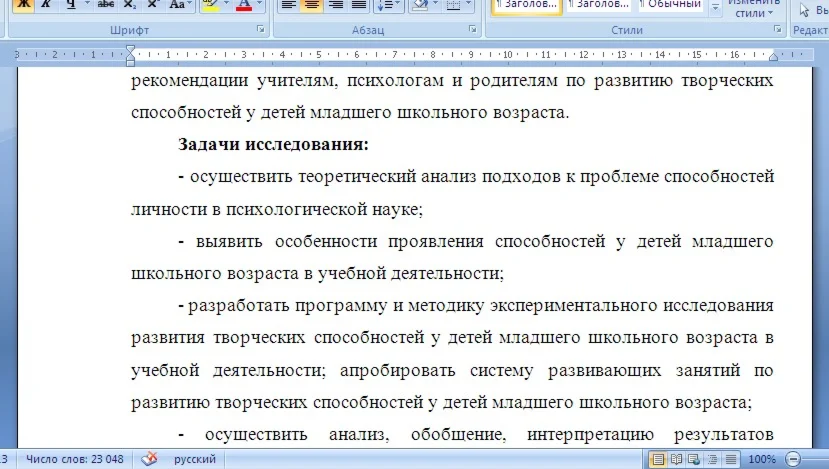Toggle center alignment
The image size is (829, 469).
click(311, 5)
